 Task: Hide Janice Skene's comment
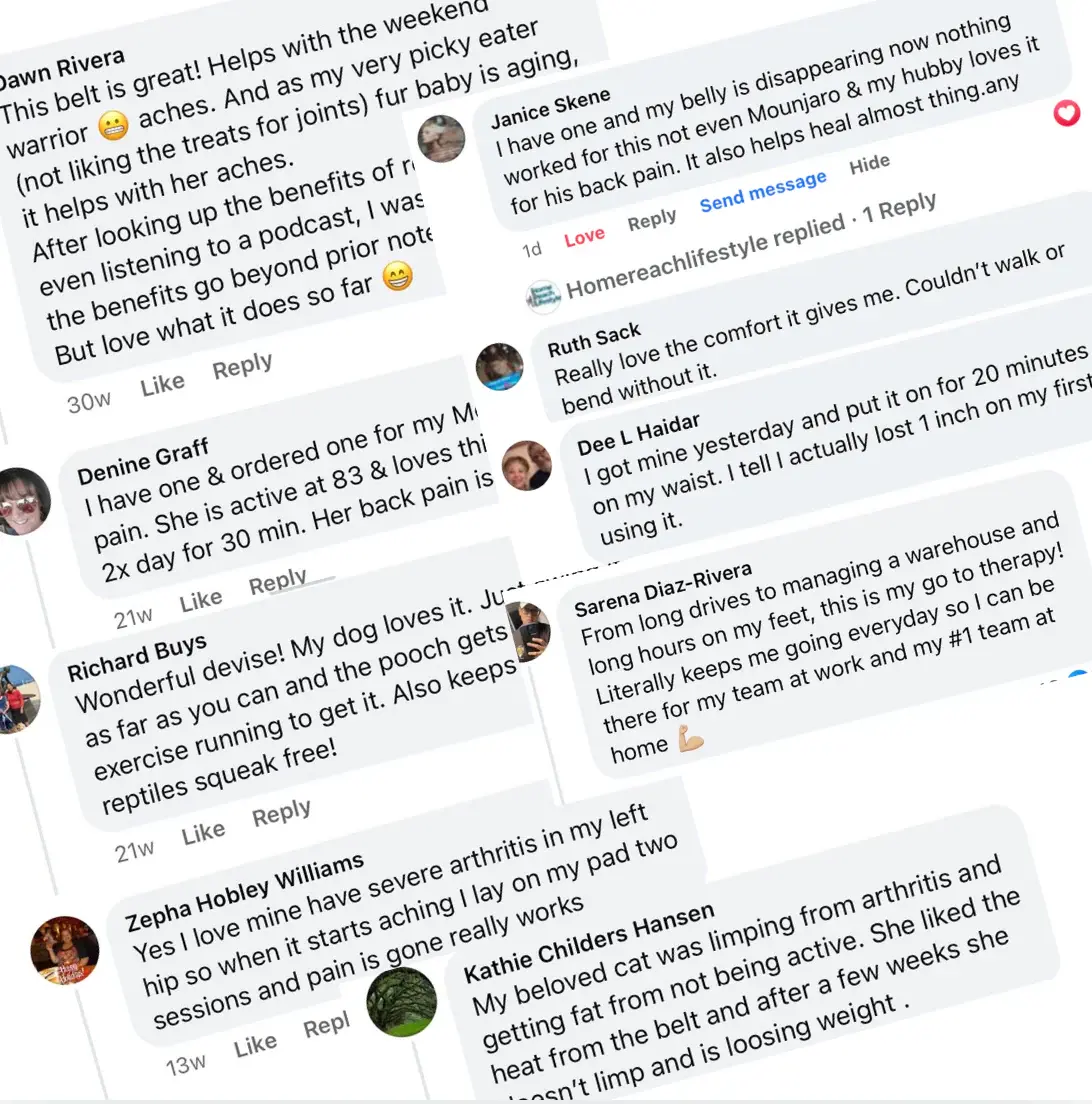pos(869,166)
